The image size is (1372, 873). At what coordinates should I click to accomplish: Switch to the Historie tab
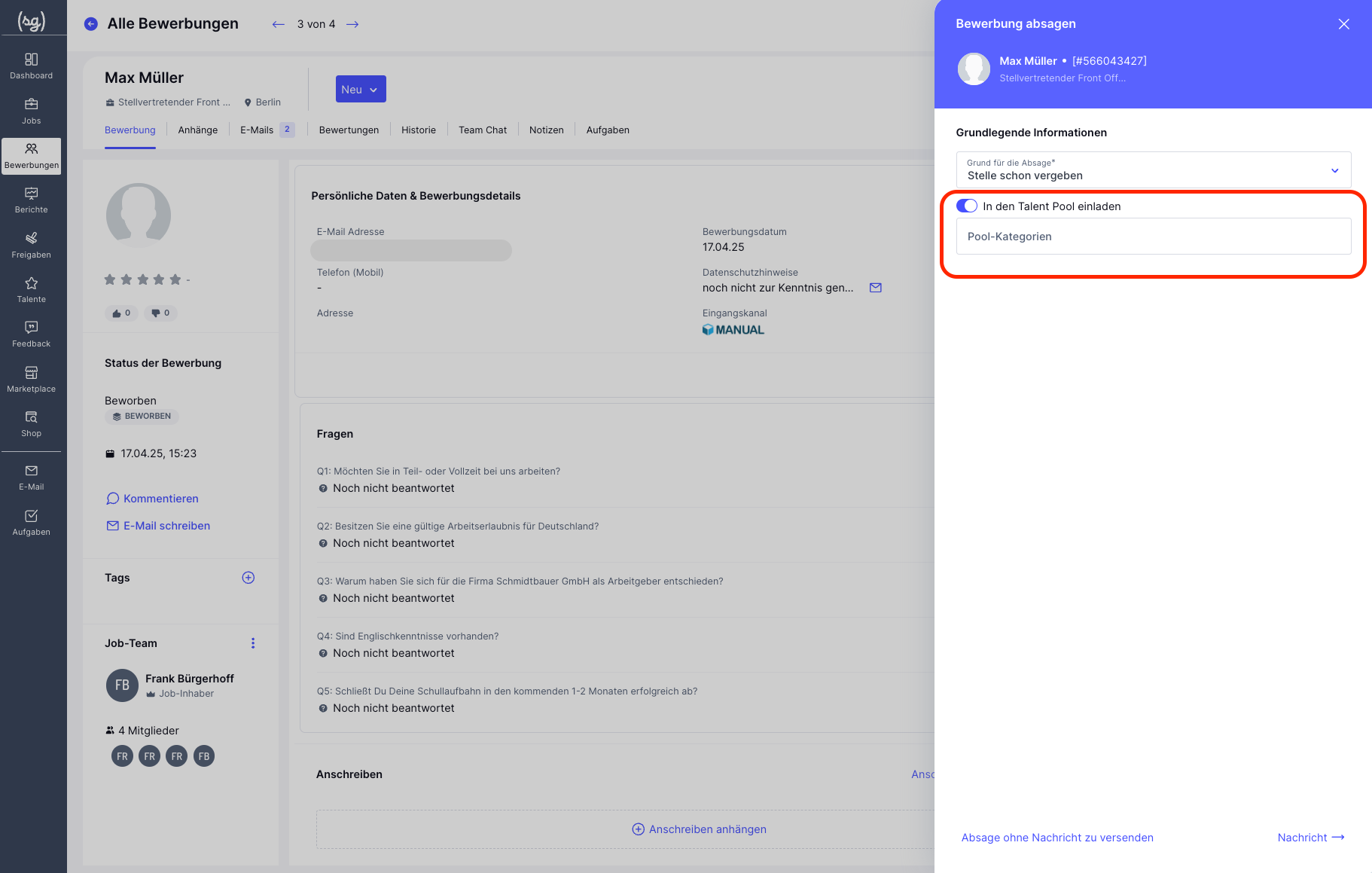pos(419,130)
